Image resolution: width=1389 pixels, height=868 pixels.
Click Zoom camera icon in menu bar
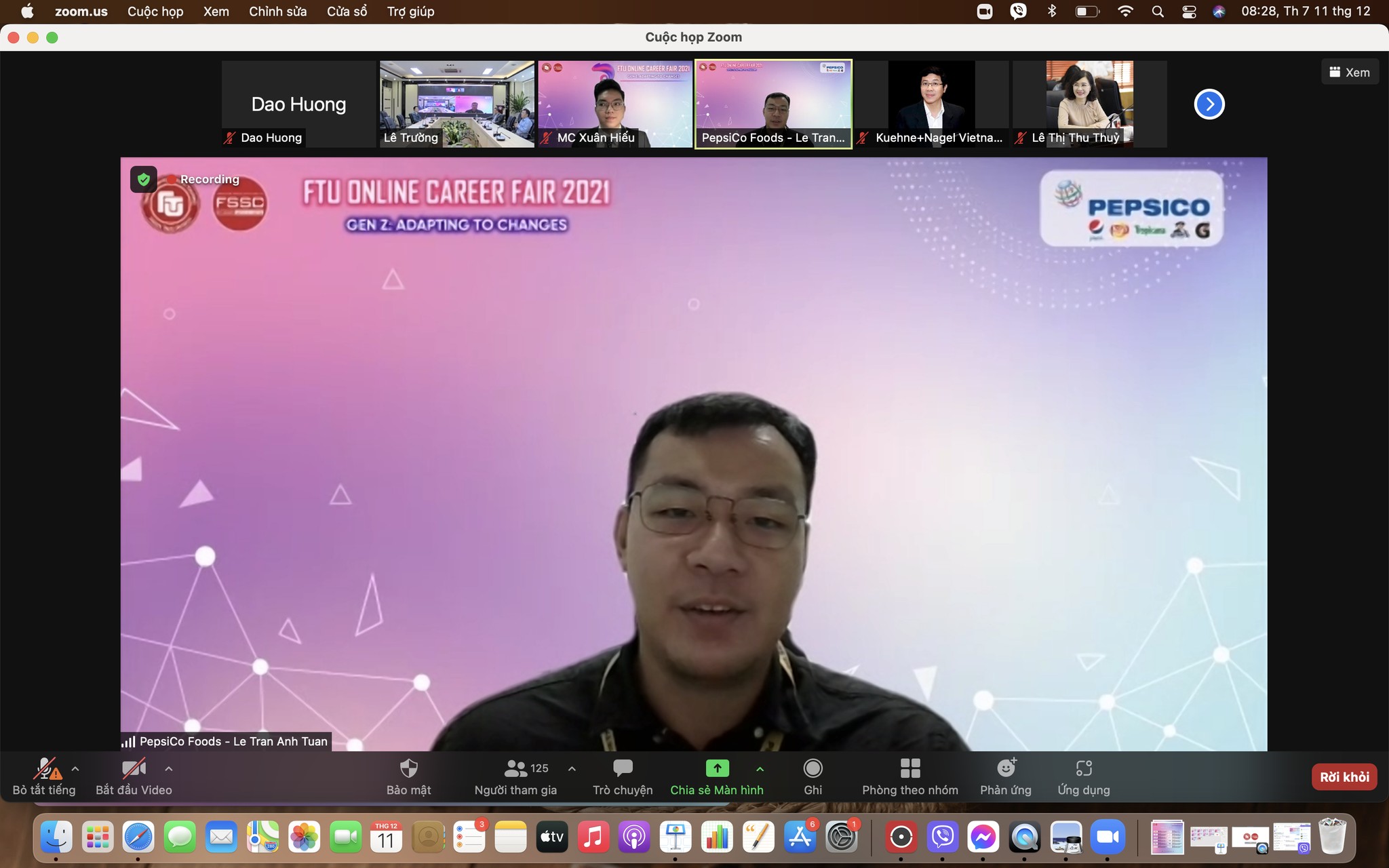(985, 12)
